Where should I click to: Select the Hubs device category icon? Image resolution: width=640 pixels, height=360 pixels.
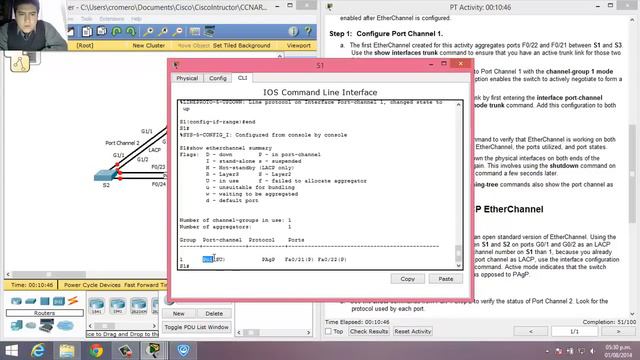(x=44, y=301)
